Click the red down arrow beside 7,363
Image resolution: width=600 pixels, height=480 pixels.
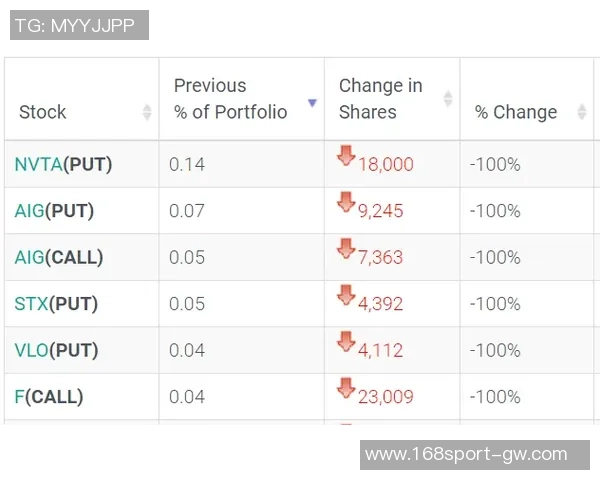pos(346,249)
